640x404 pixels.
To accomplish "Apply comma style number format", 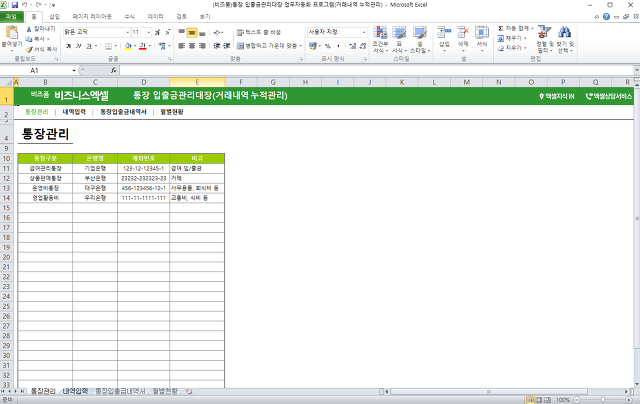I will point(338,46).
